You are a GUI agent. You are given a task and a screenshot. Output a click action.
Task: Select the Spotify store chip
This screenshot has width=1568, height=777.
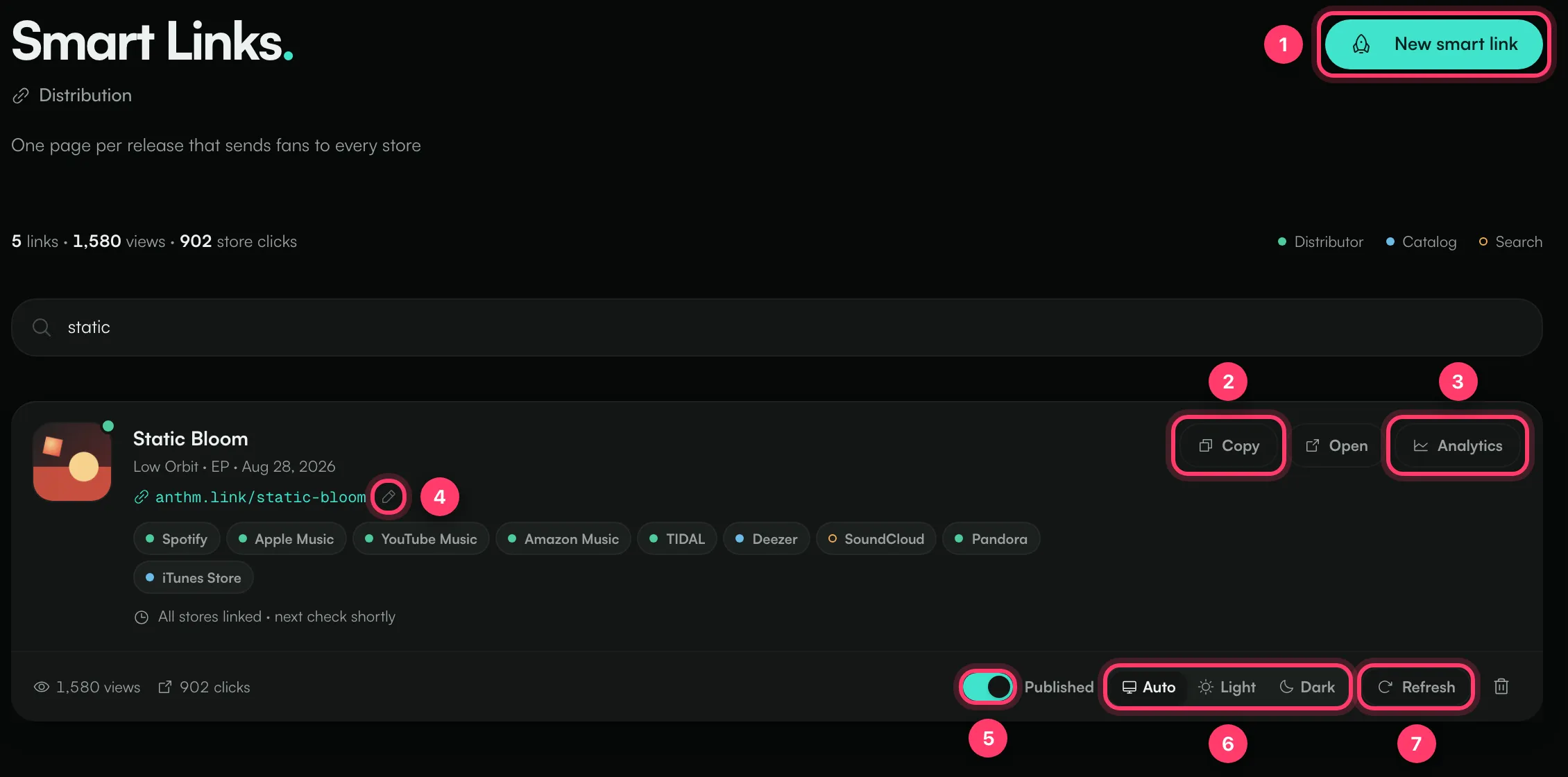[176, 539]
